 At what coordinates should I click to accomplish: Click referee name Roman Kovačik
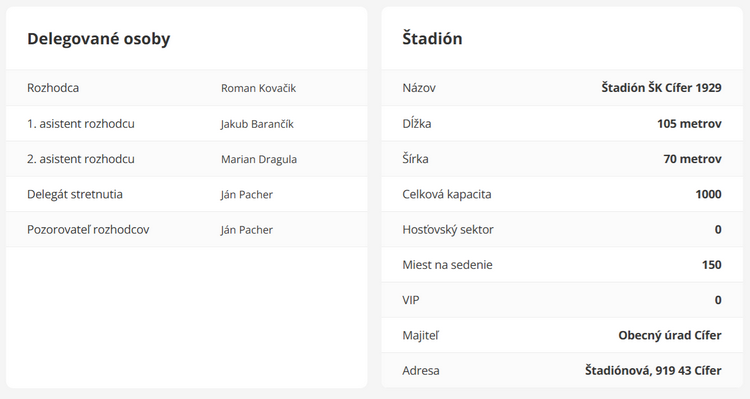coord(258,88)
